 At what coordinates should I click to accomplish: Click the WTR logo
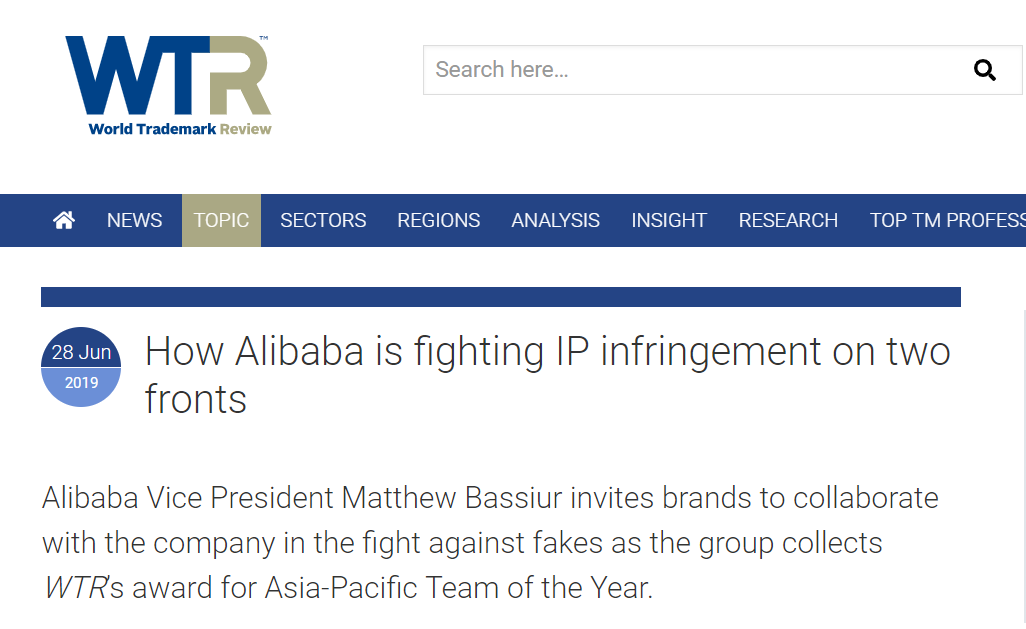(x=168, y=76)
